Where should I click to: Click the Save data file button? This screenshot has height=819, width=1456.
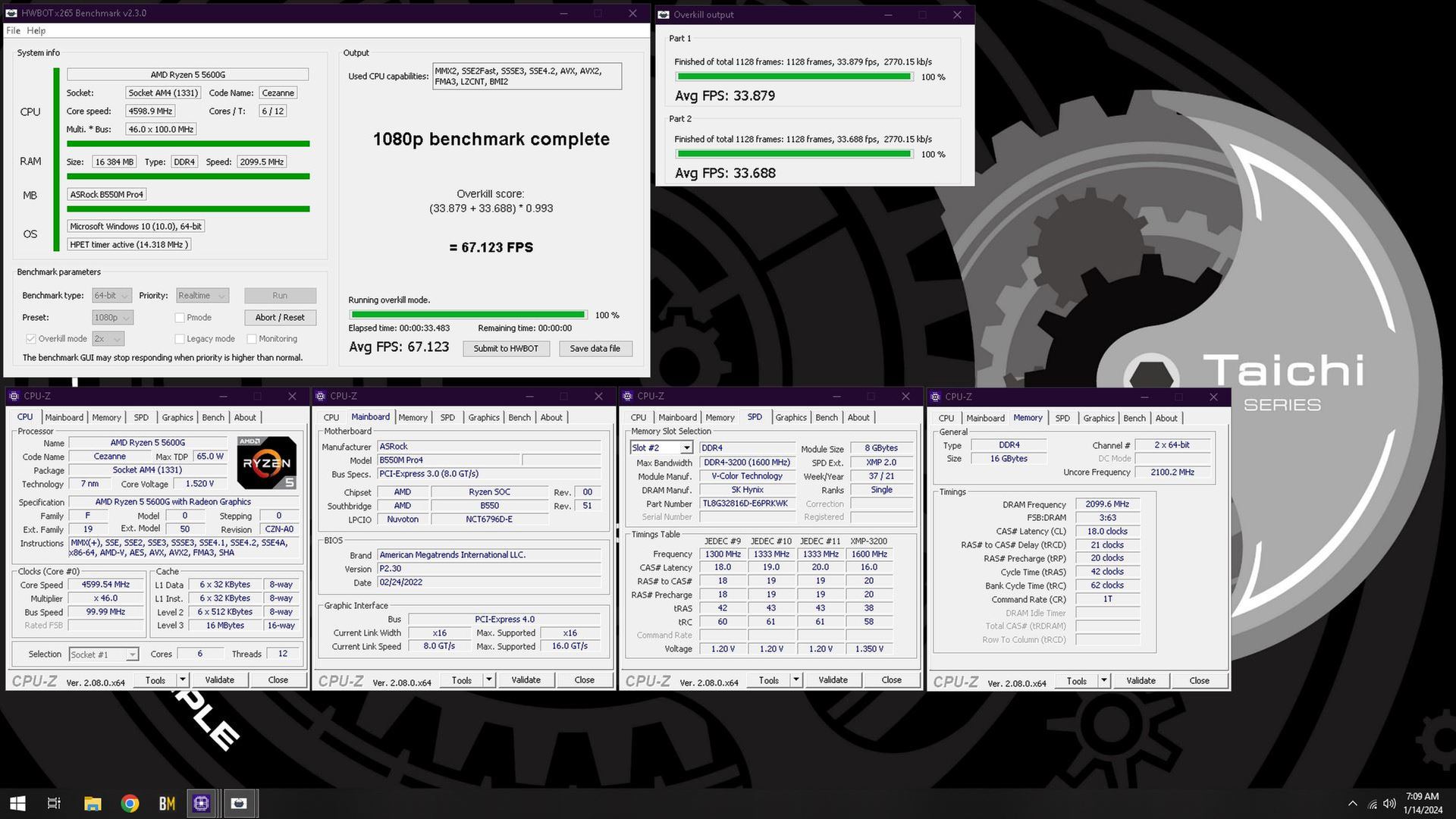click(595, 349)
